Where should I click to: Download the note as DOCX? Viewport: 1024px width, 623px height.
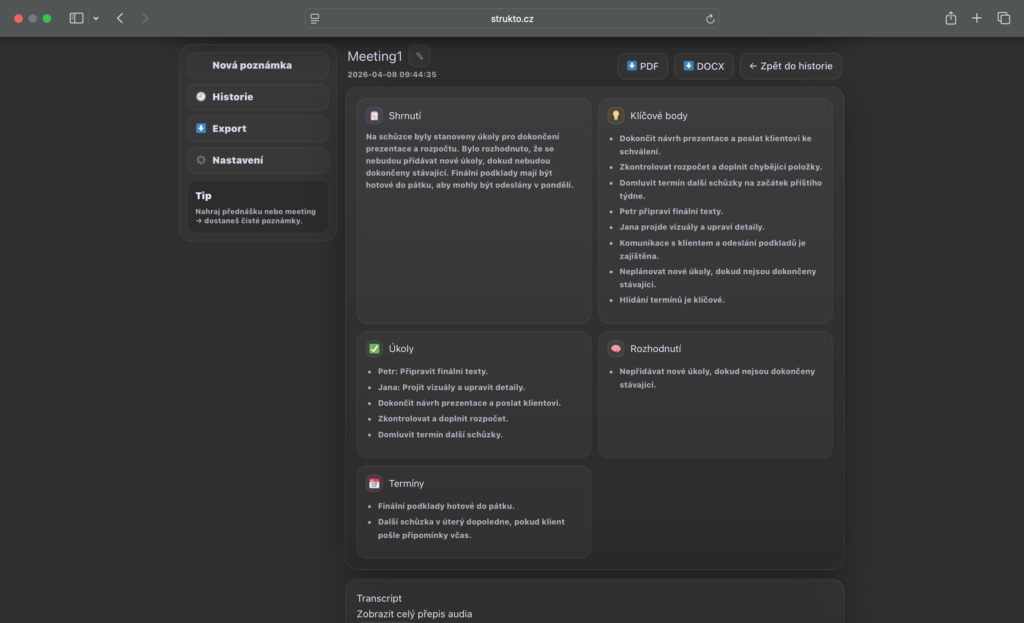pyautogui.click(x=704, y=66)
